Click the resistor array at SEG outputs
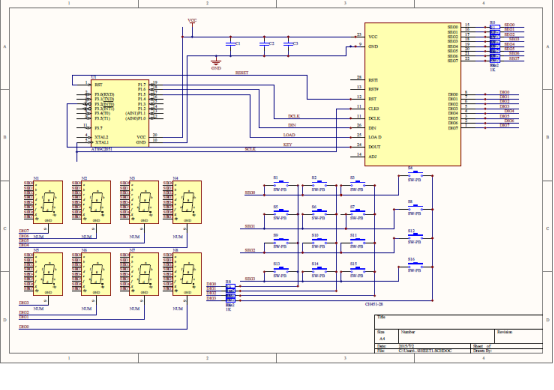Viewport: 554px width, 390px height. click(495, 43)
